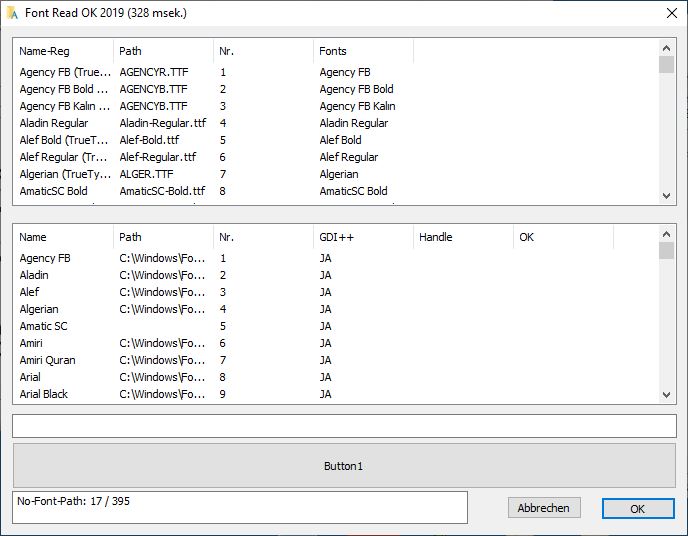Select AmaticSC Bold in Name-Reg column
This screenshot has height=536, width=688.
point(53,191)
